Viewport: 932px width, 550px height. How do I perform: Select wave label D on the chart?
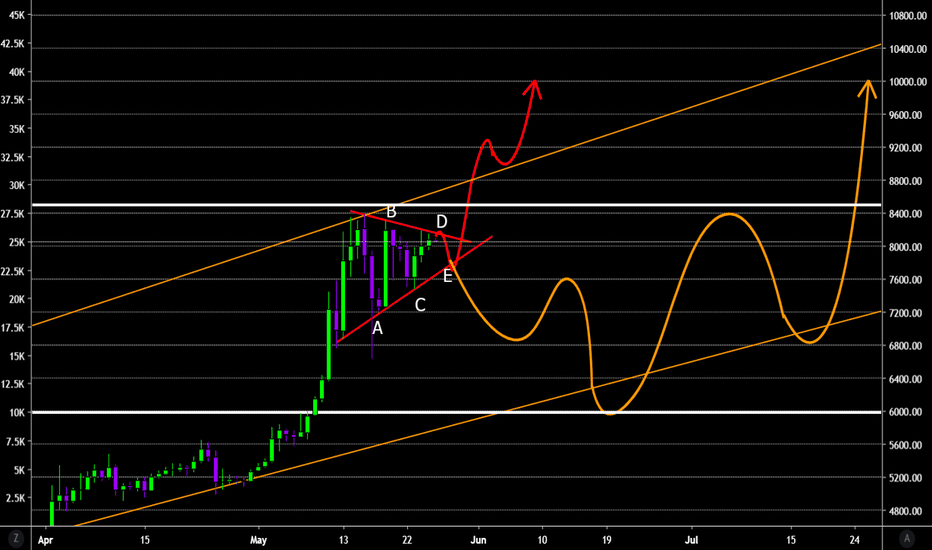coord(442,222)
